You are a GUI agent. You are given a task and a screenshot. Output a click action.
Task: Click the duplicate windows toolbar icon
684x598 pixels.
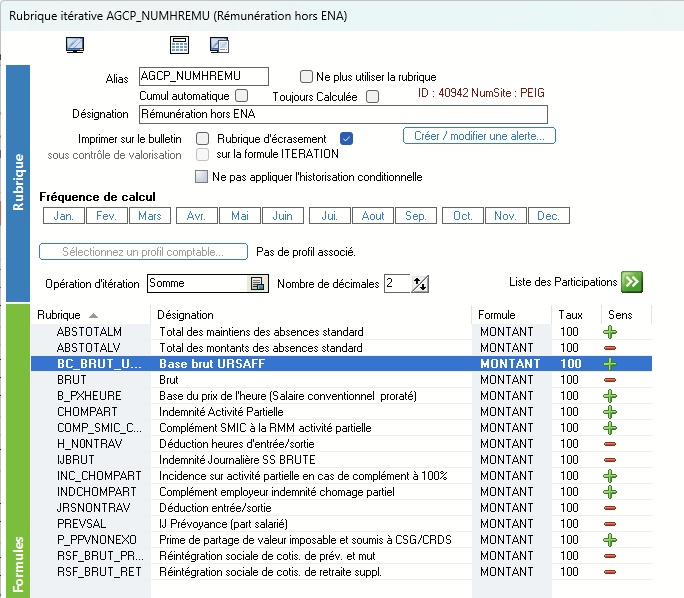pyautogui.click(x=220, y=44)
